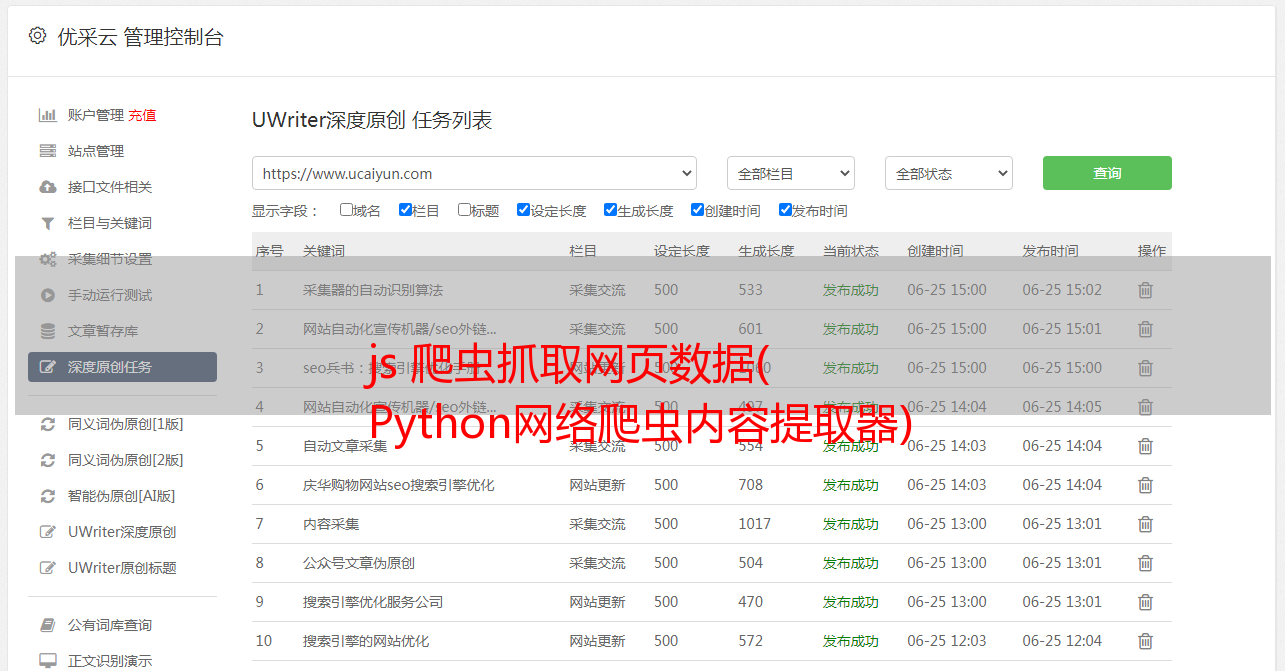
Task: Click the red 充值 link
Action: coord(142,115)
